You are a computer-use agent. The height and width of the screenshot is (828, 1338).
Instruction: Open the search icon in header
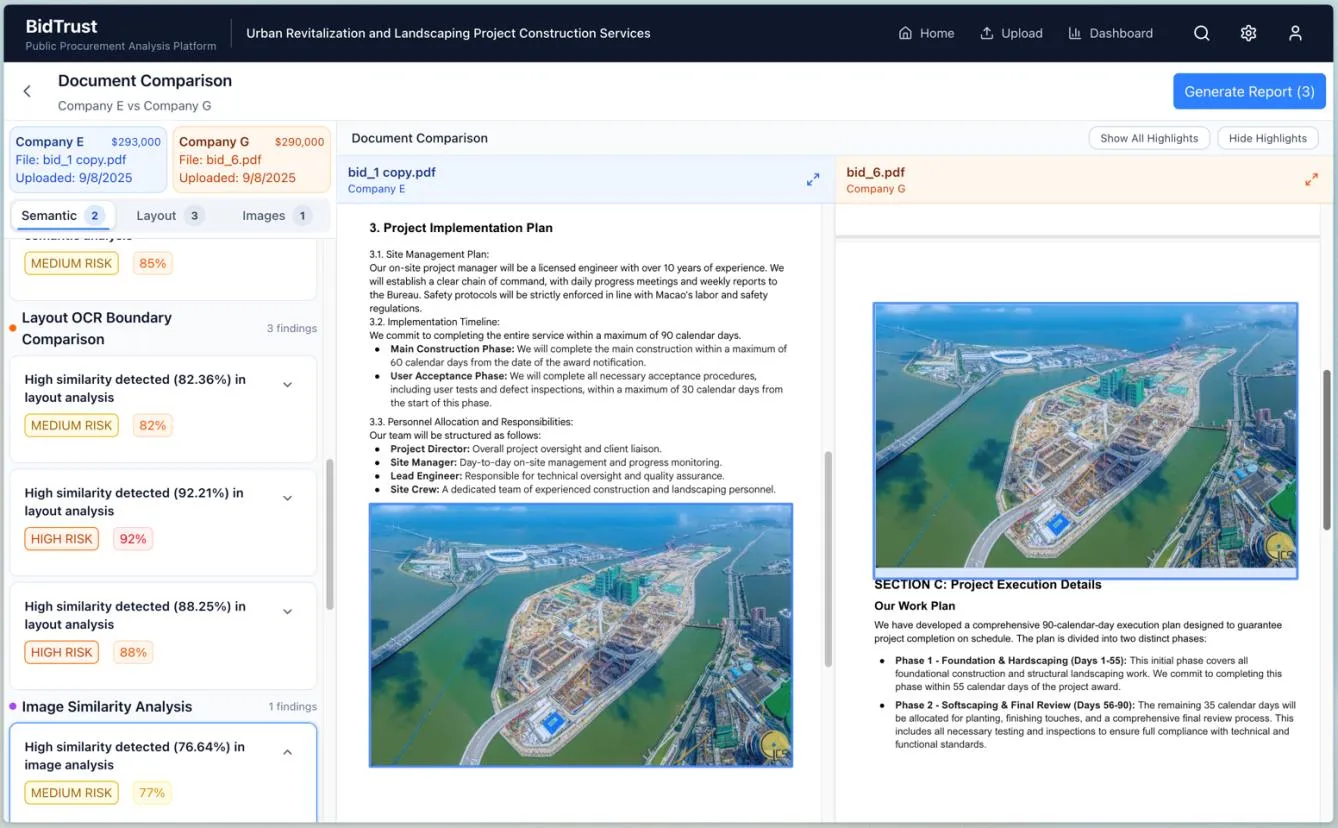tap(1202, 33)
